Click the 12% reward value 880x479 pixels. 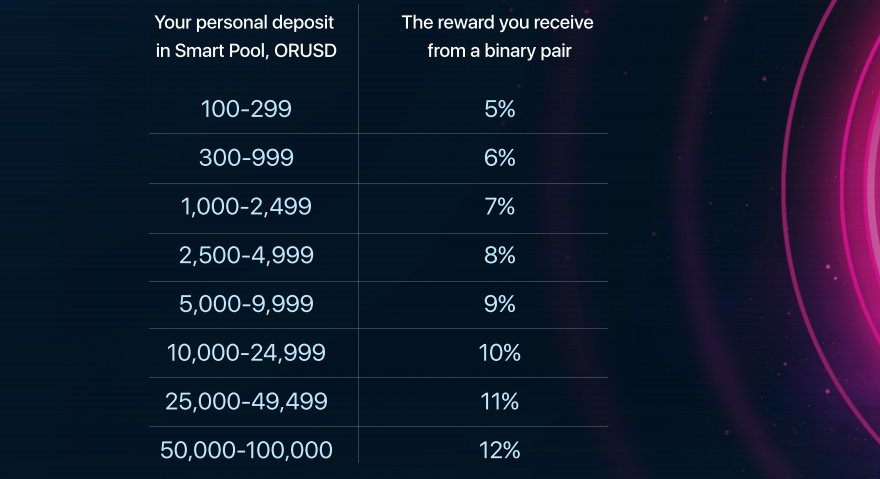[x=499, y=450]
